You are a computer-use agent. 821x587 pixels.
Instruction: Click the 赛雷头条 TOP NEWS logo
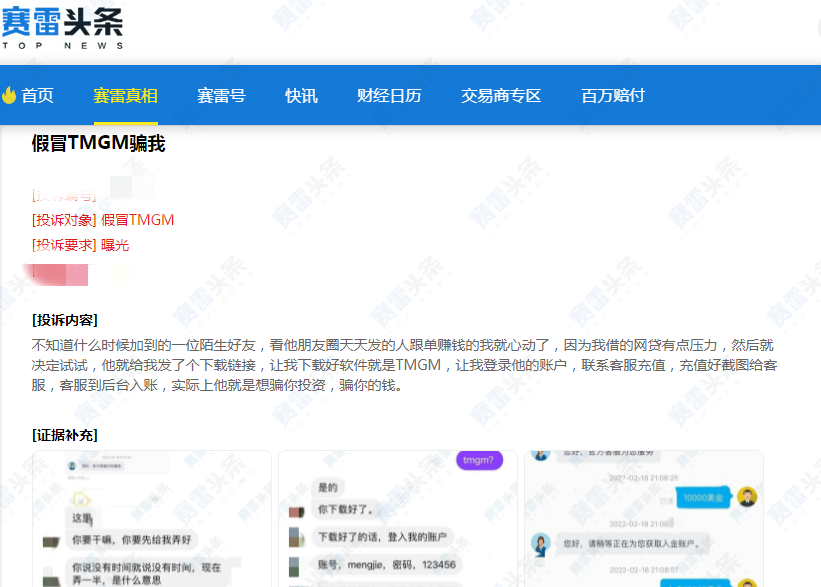click(x=62, y=28)
